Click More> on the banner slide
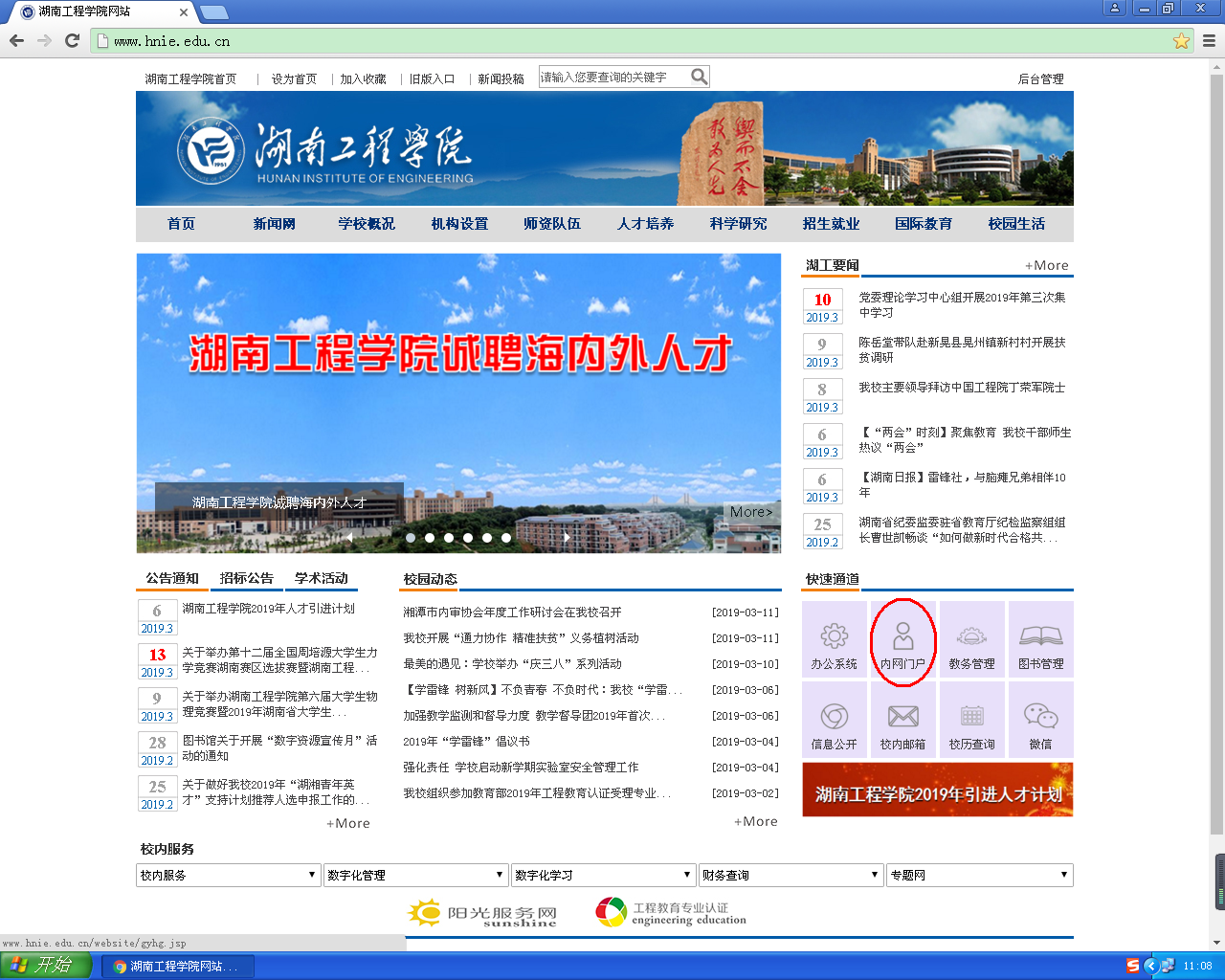 pyautogui.click(x=751, y=512)
